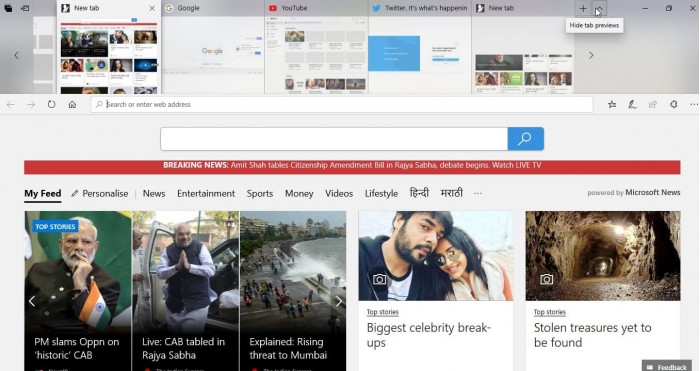Click the Personalise link with pencil
The image size is (700, 371).
(100, 194)
